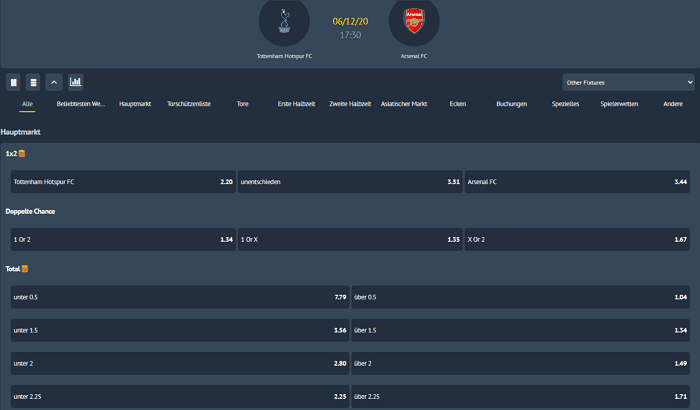The width and height of the screenshot is (700, 410).
Task: Collapse all markets with the chevron-up icon
Action: click(x=54, y=82)
